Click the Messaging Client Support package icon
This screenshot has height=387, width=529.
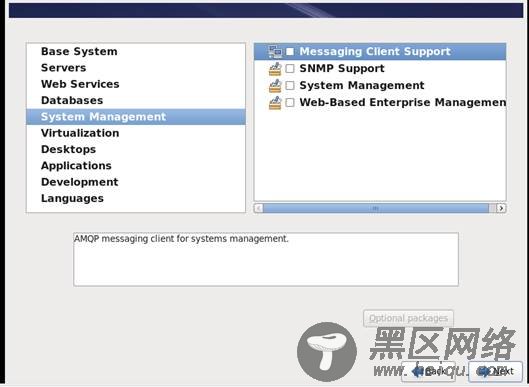275,52
